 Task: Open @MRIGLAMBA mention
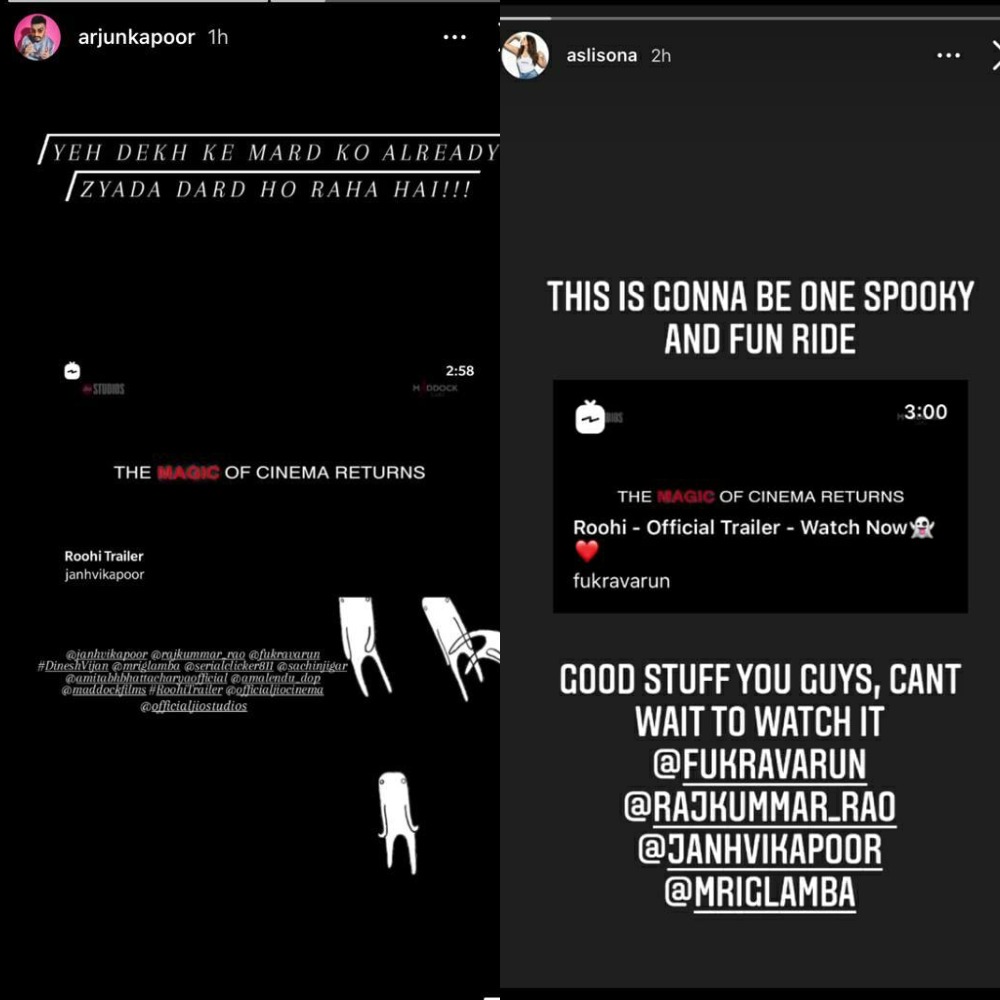pos(760,892)
